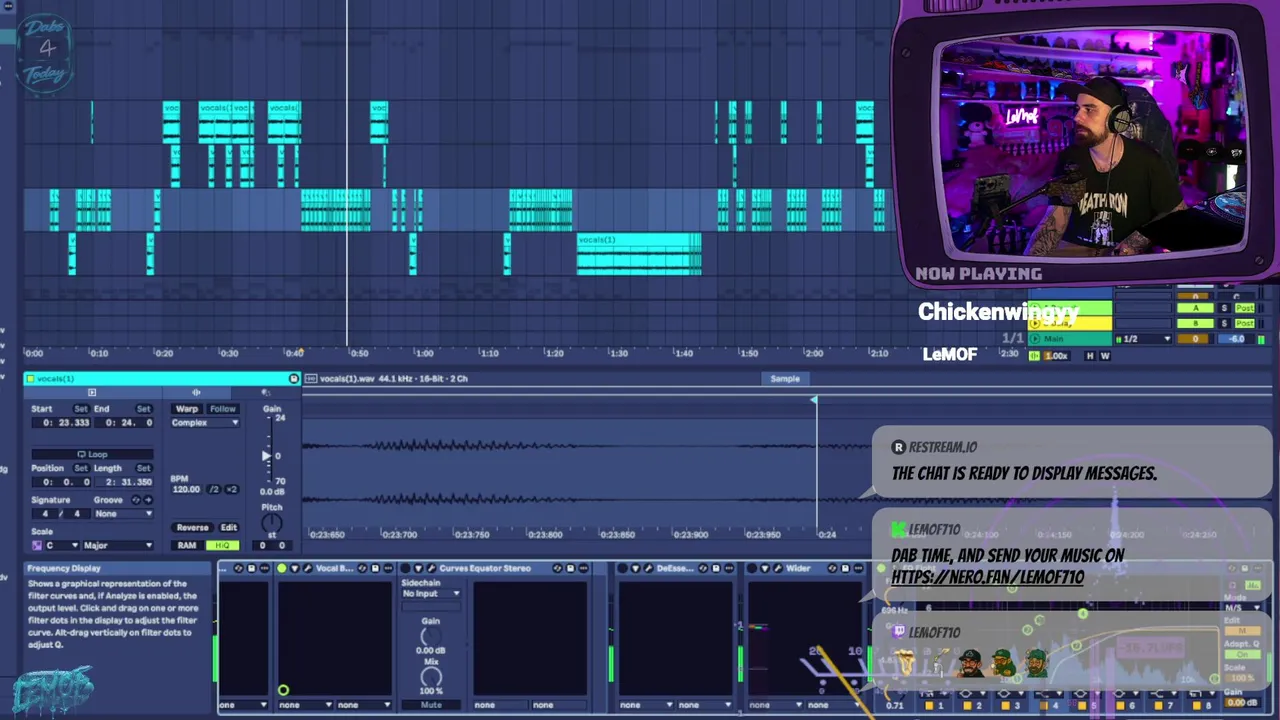
Task: Solo return track A
Action: (x=1223, y=309)
